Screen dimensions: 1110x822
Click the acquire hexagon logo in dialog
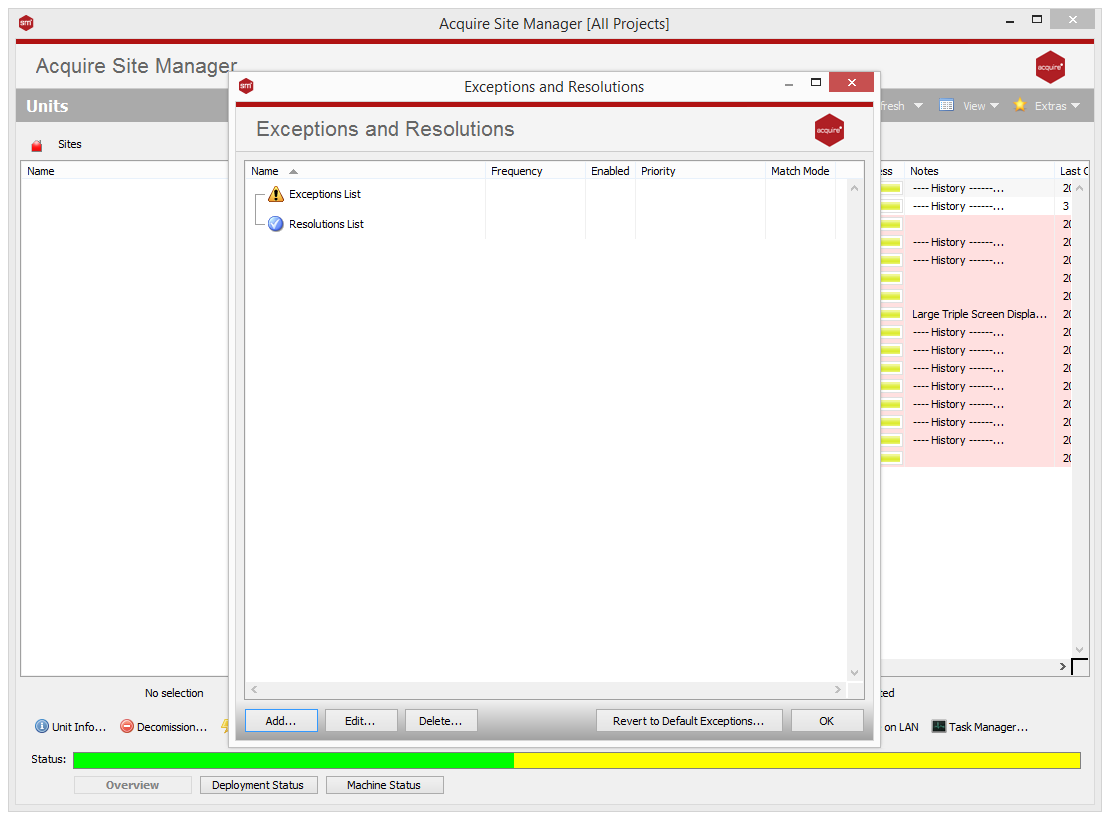pos(829,130)
